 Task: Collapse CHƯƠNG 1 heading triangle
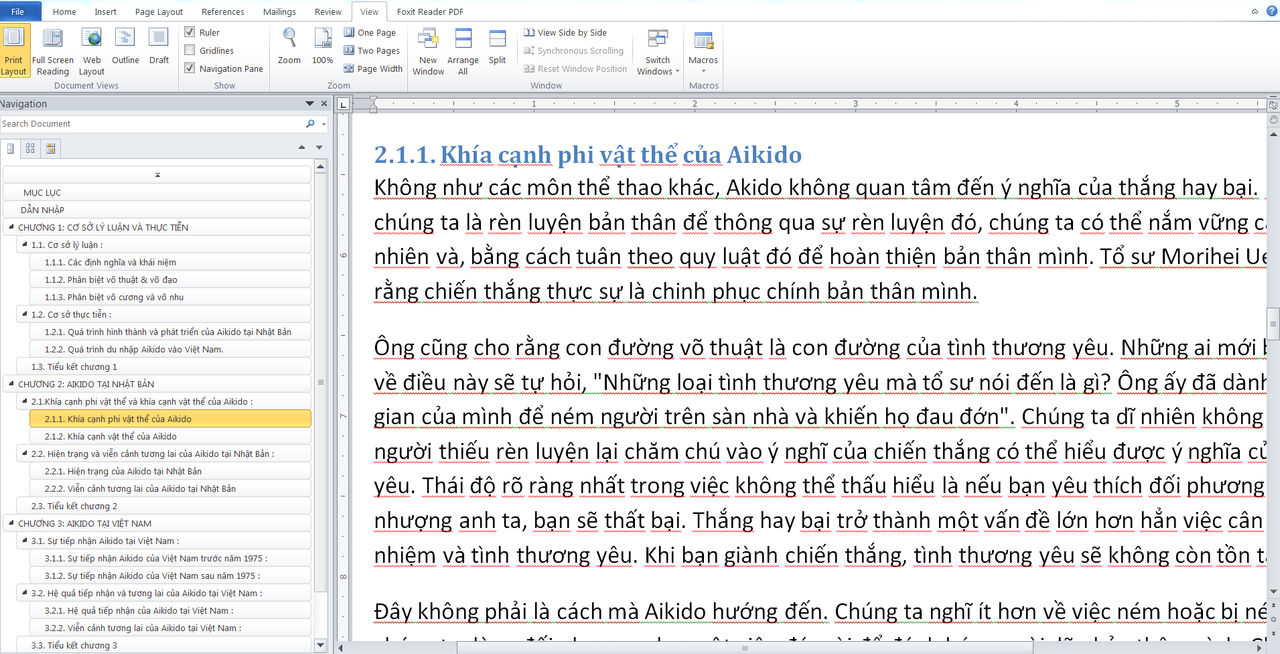click(x=9, y=228)
